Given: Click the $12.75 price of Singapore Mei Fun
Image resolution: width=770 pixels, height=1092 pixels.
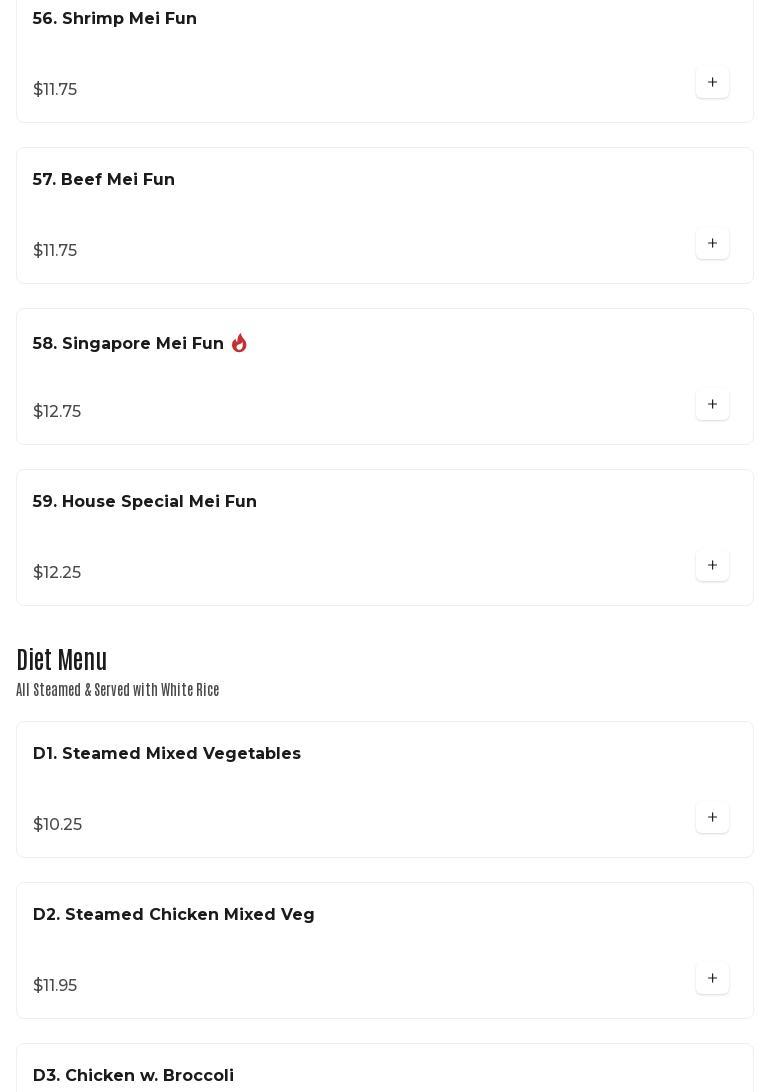Looking at the screenshot, I should point(57,412).
